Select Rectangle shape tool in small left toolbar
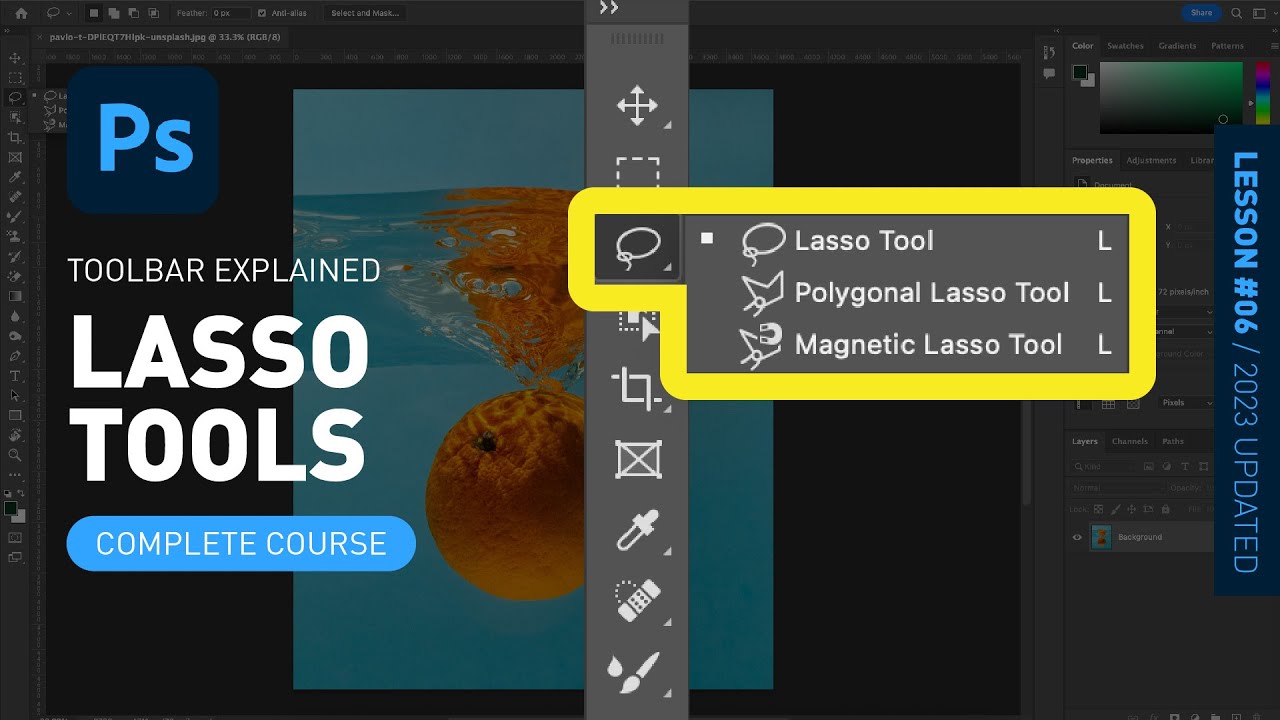The height and width of the screenshot is (720, 1280). [x=15, y=415]
